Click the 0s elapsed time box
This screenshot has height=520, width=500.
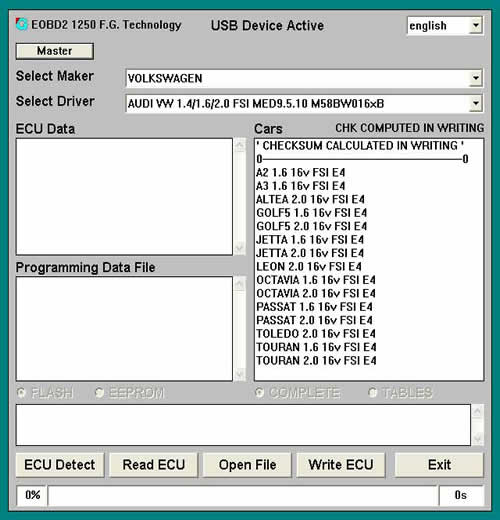tap(461, 495)
